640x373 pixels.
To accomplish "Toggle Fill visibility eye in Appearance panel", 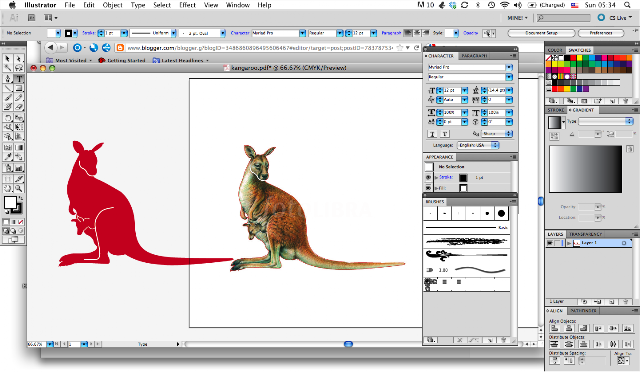I will click(428, 188).
